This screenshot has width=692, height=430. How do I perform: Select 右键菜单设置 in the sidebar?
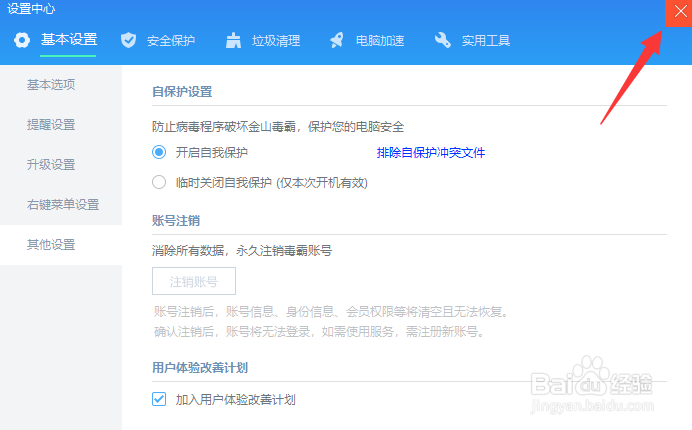coord(61,204)
